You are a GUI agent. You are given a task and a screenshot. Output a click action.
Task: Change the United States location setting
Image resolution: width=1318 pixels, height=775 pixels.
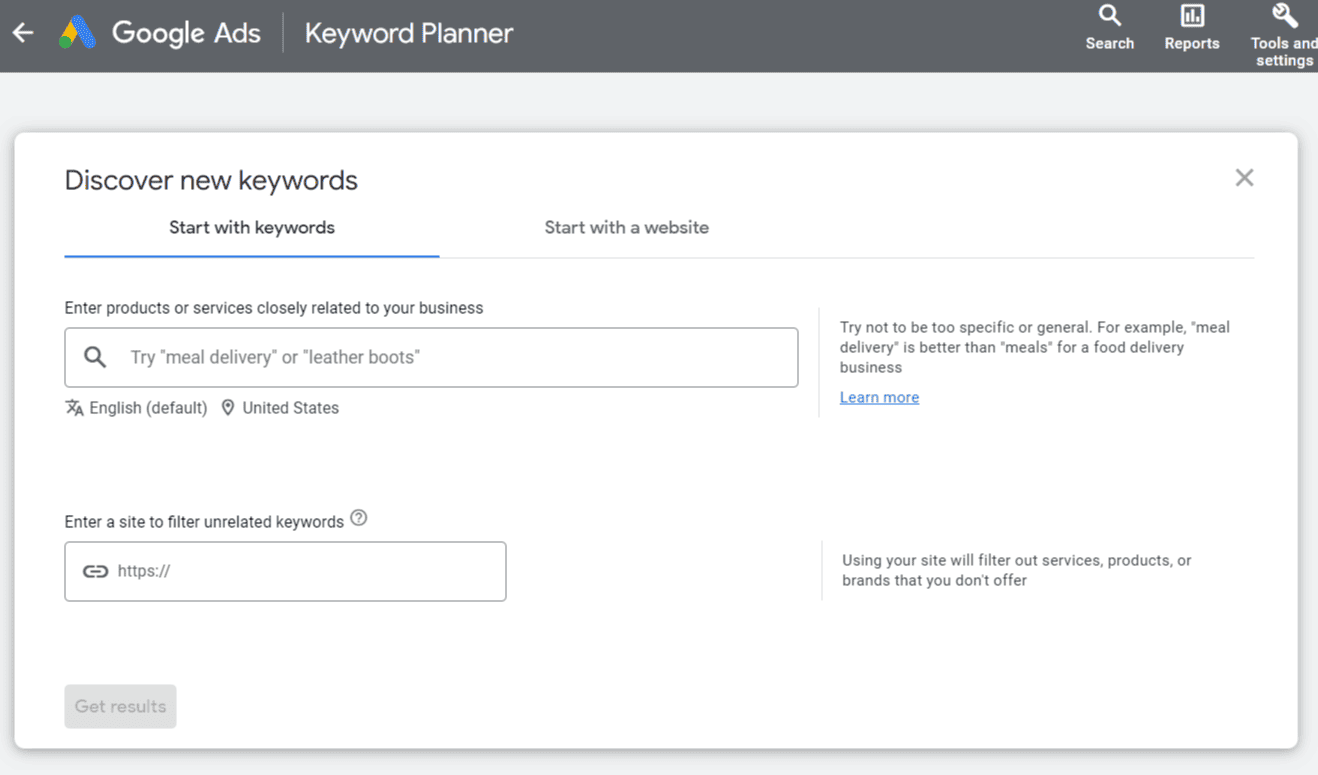tap(290, 407)
